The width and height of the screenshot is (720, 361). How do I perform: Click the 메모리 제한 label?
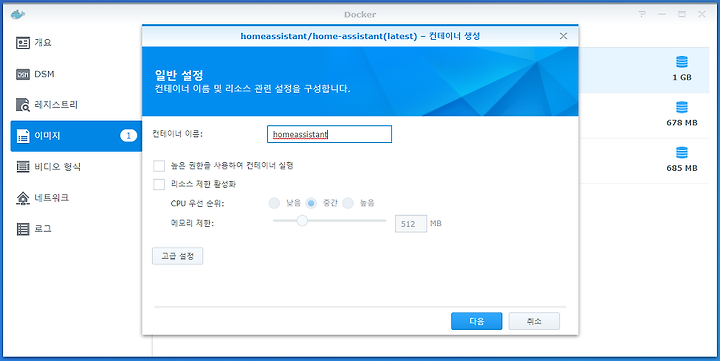tap(192, 224)
